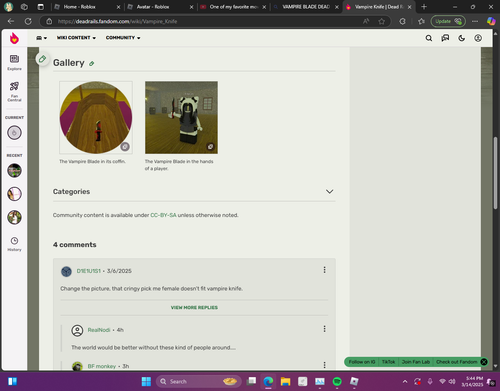
Task: Open the taskbar clock and date
Action: pyautogui.click(x=472, y=381)
